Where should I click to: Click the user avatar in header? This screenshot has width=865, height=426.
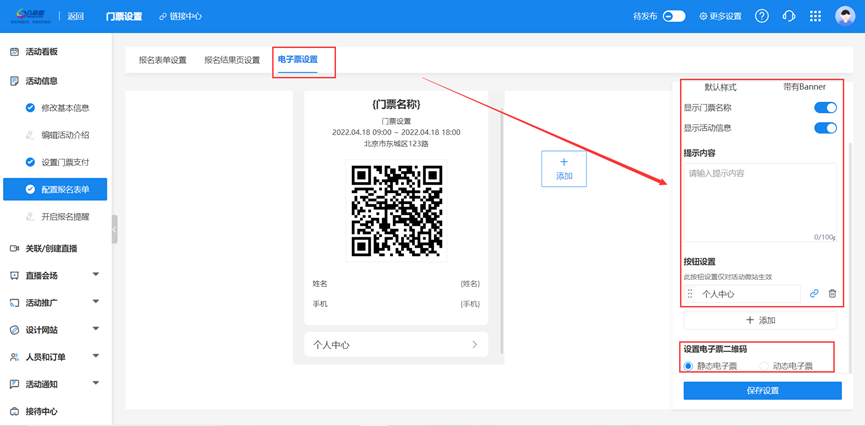tap(844, 16)
